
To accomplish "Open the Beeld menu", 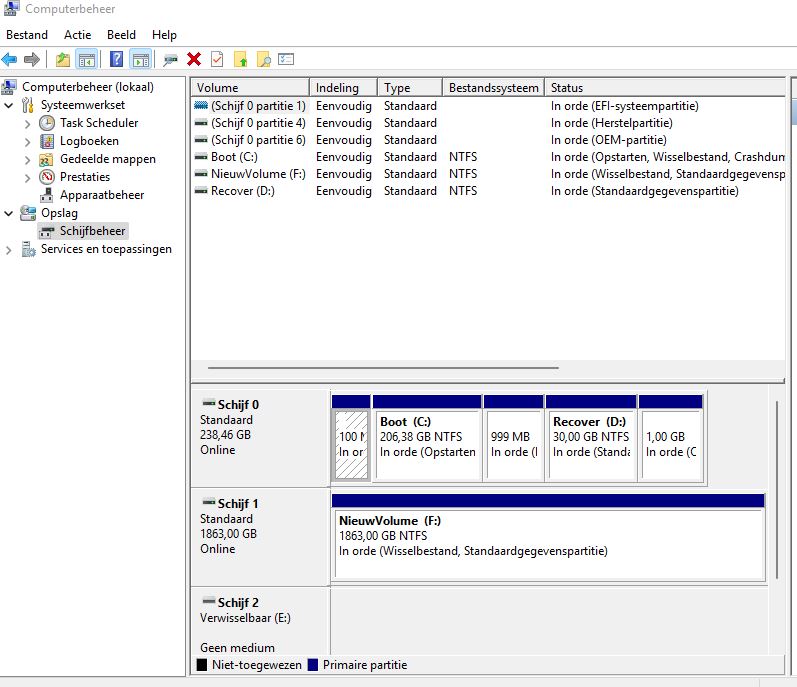I will pos(121,35).
